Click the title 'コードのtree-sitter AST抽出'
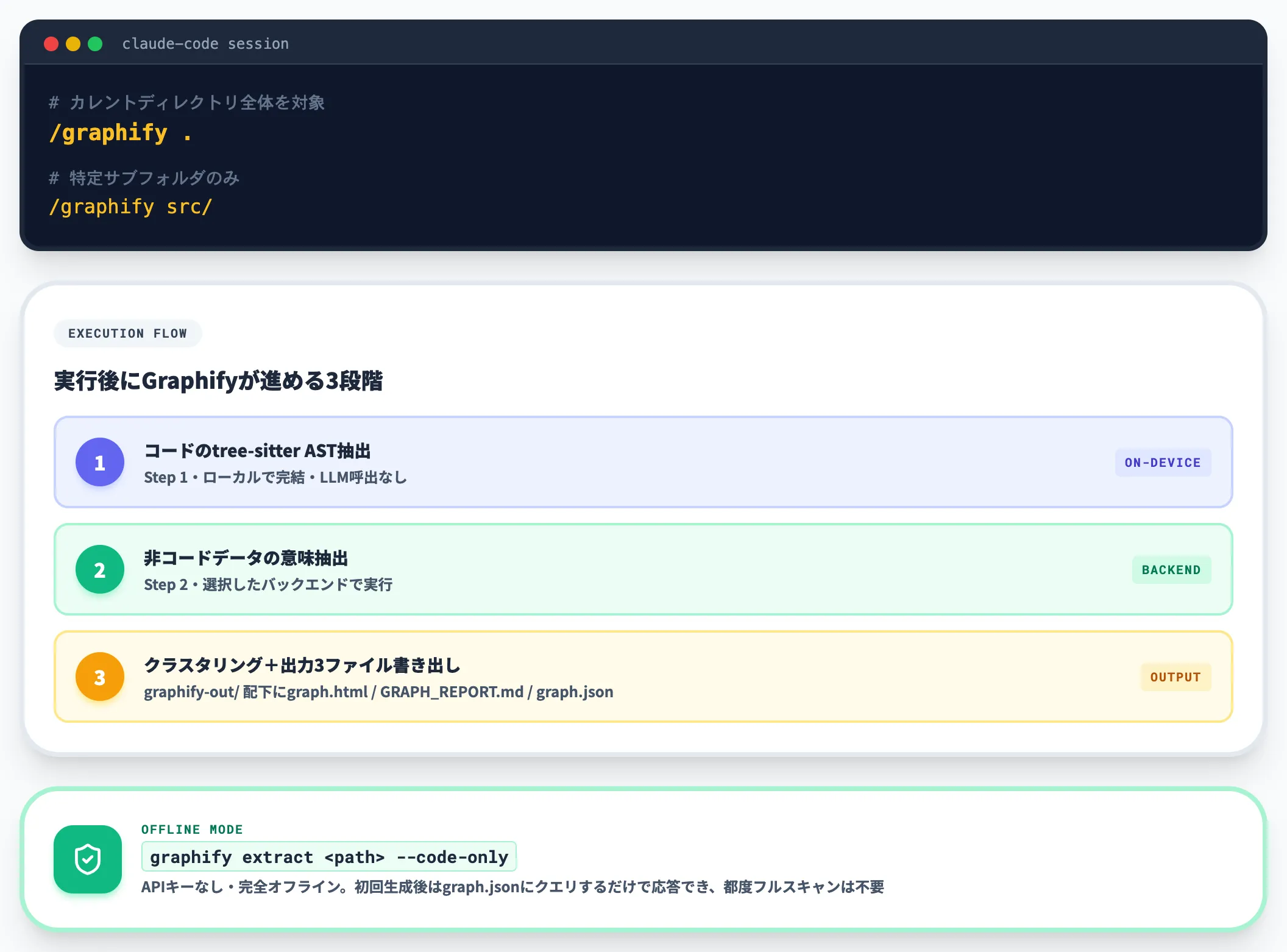Image resolution: width=1287 pixels, height=952 pixels. pyautogui.click(x=257, y=451)
